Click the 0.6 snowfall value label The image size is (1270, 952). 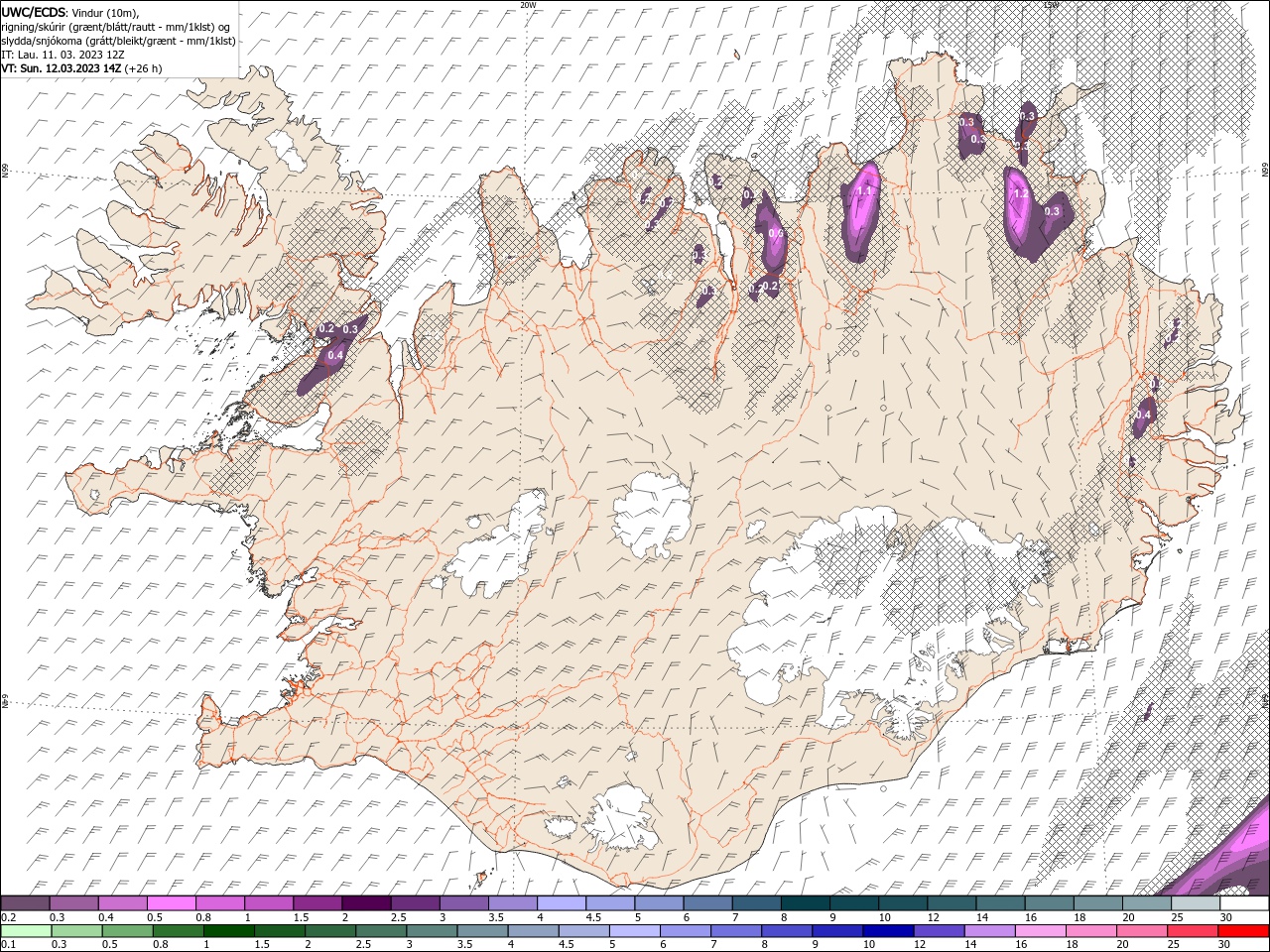point(776,233)
